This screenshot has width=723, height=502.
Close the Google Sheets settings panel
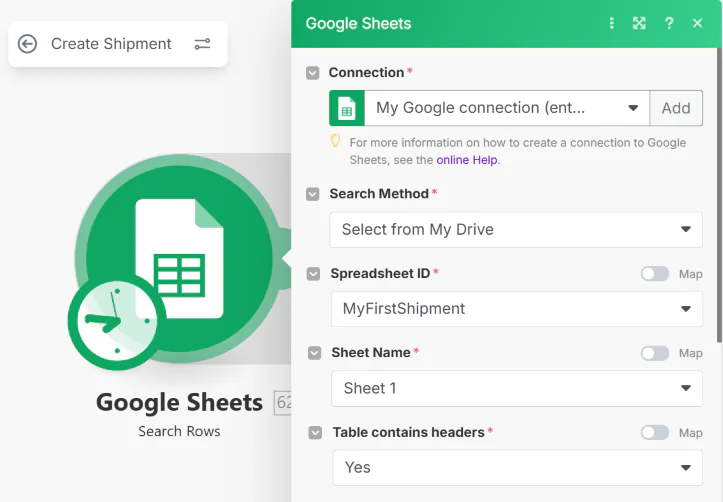pos(698,23)
